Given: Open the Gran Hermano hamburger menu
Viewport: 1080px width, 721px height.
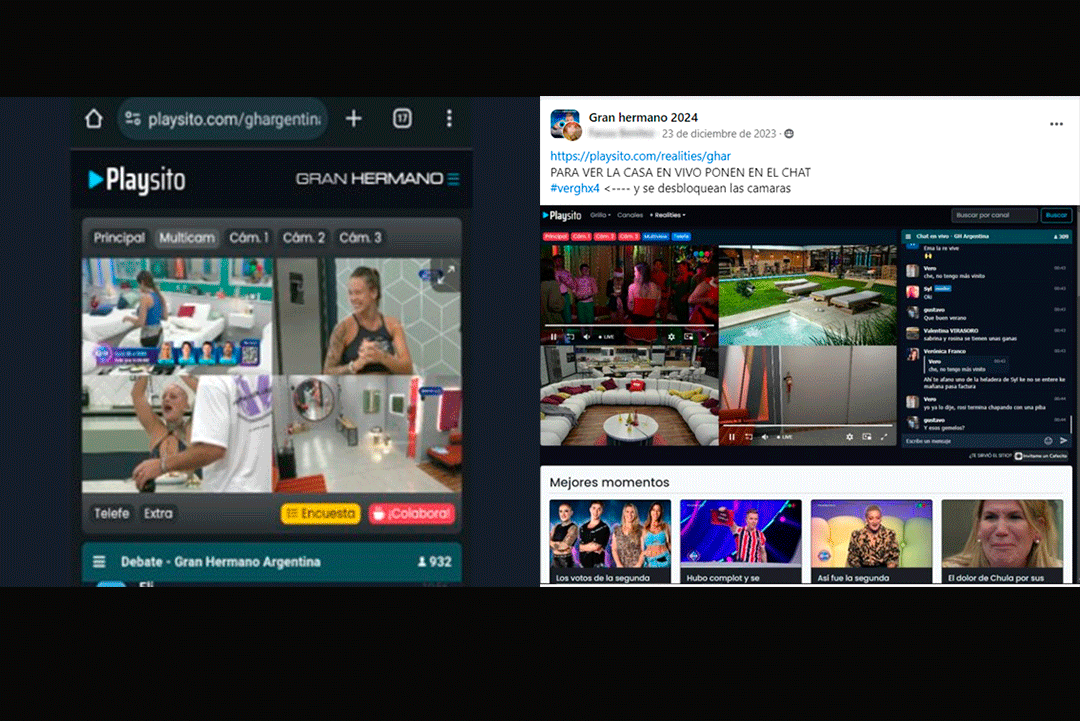Looking at the screenshot, I should pyautogui.click(x=453, y=179).
